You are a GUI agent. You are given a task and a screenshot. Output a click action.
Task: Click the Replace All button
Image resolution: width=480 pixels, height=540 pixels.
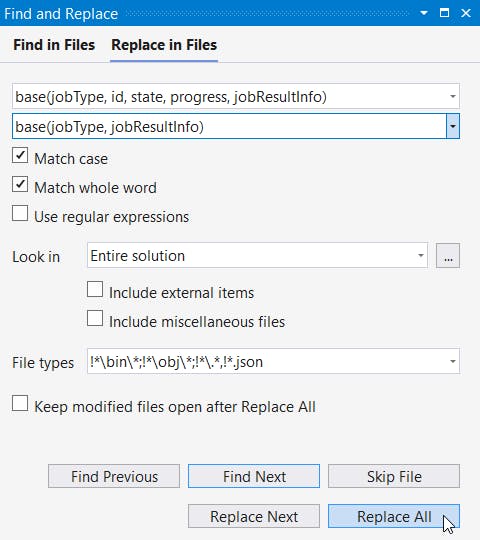394,516
